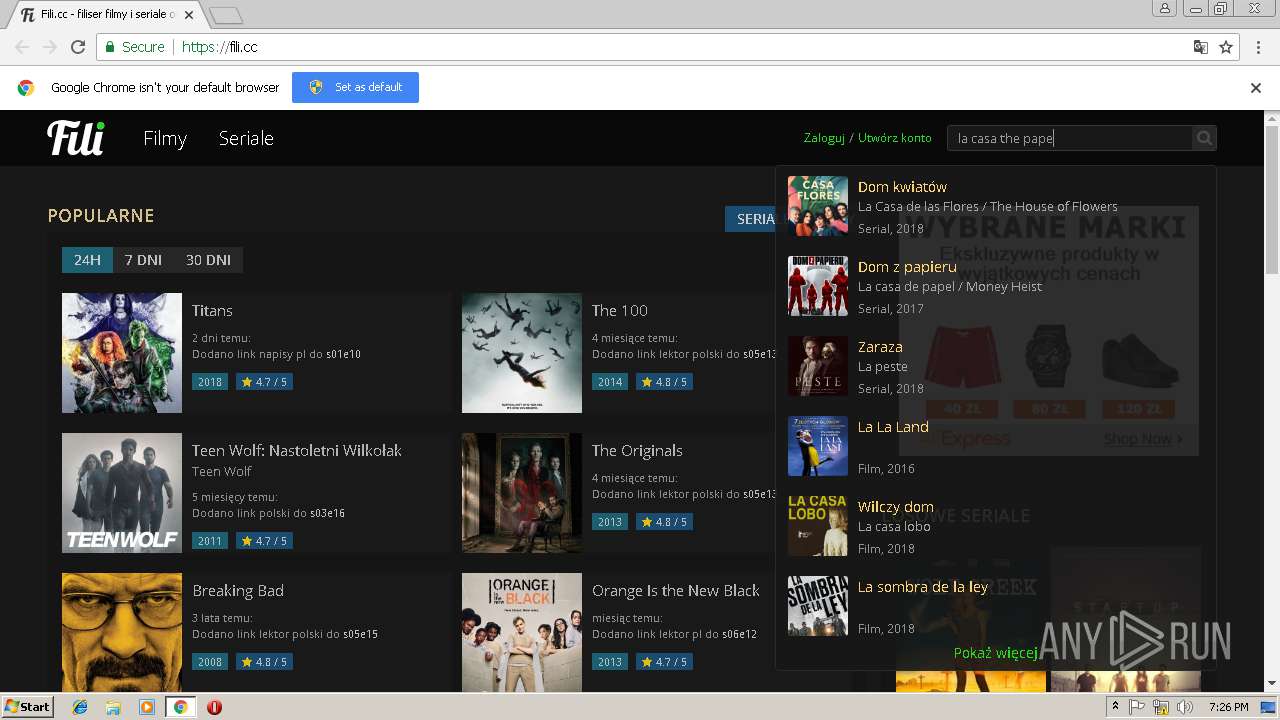Open the Seriale menu
The image size is (1280, 720).
[246, 139]
